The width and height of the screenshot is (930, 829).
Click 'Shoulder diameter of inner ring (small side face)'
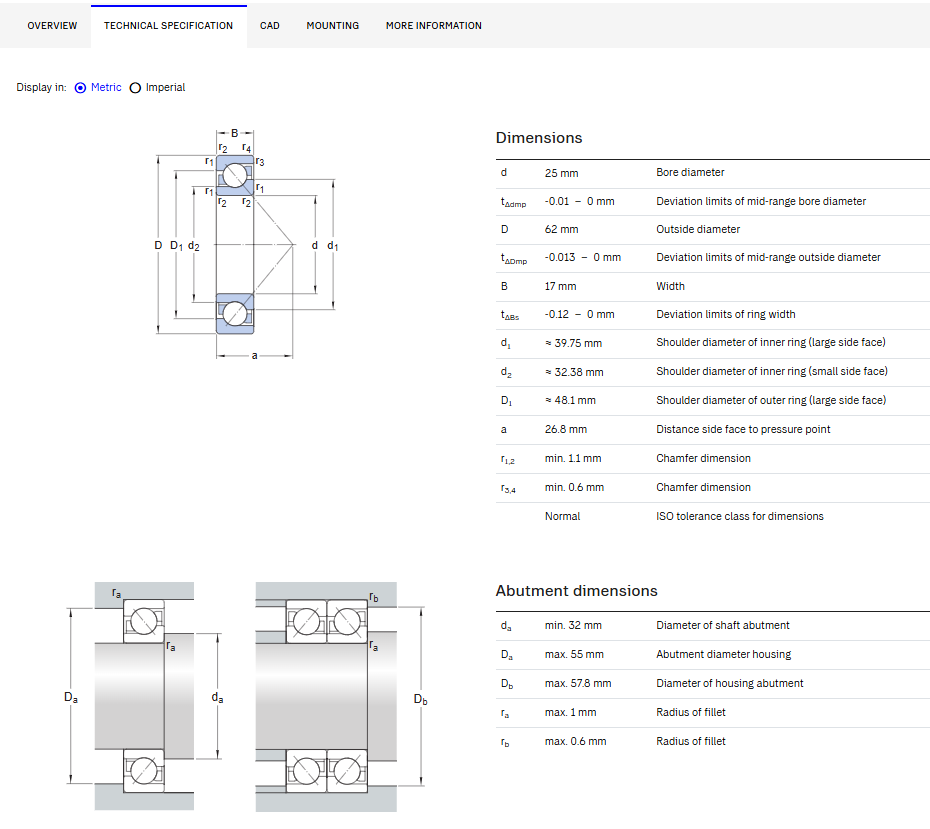pos(772,371)
